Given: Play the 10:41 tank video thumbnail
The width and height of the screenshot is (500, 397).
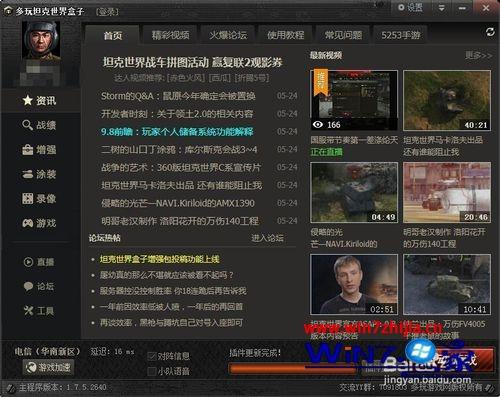Looking at the screenshot, I should (447, 284).
